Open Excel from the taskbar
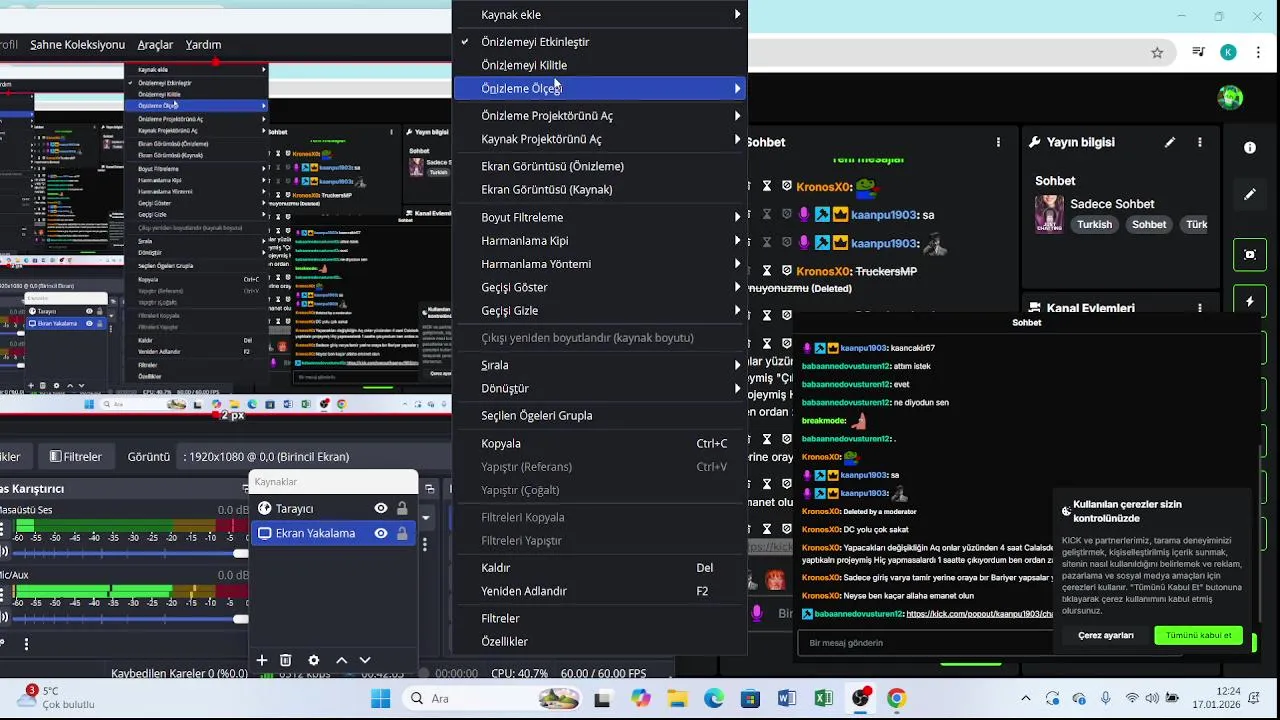 coord(823,698)
